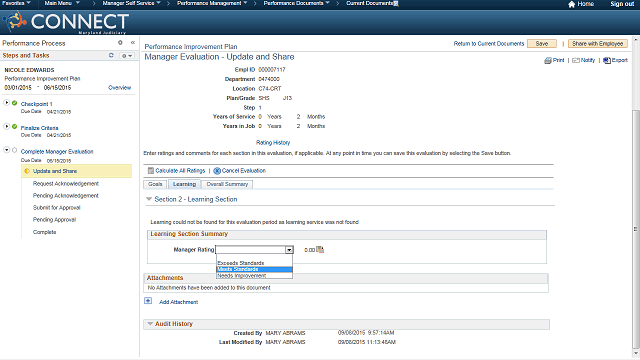Image resolution: width=640 pixels, height=360 pixels.
Task: Collapse the Performance Process side panel
Action: pos(133,42)
